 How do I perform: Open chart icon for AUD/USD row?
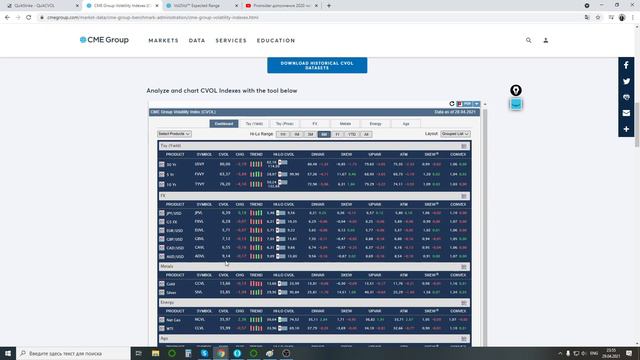pos(162,257)
